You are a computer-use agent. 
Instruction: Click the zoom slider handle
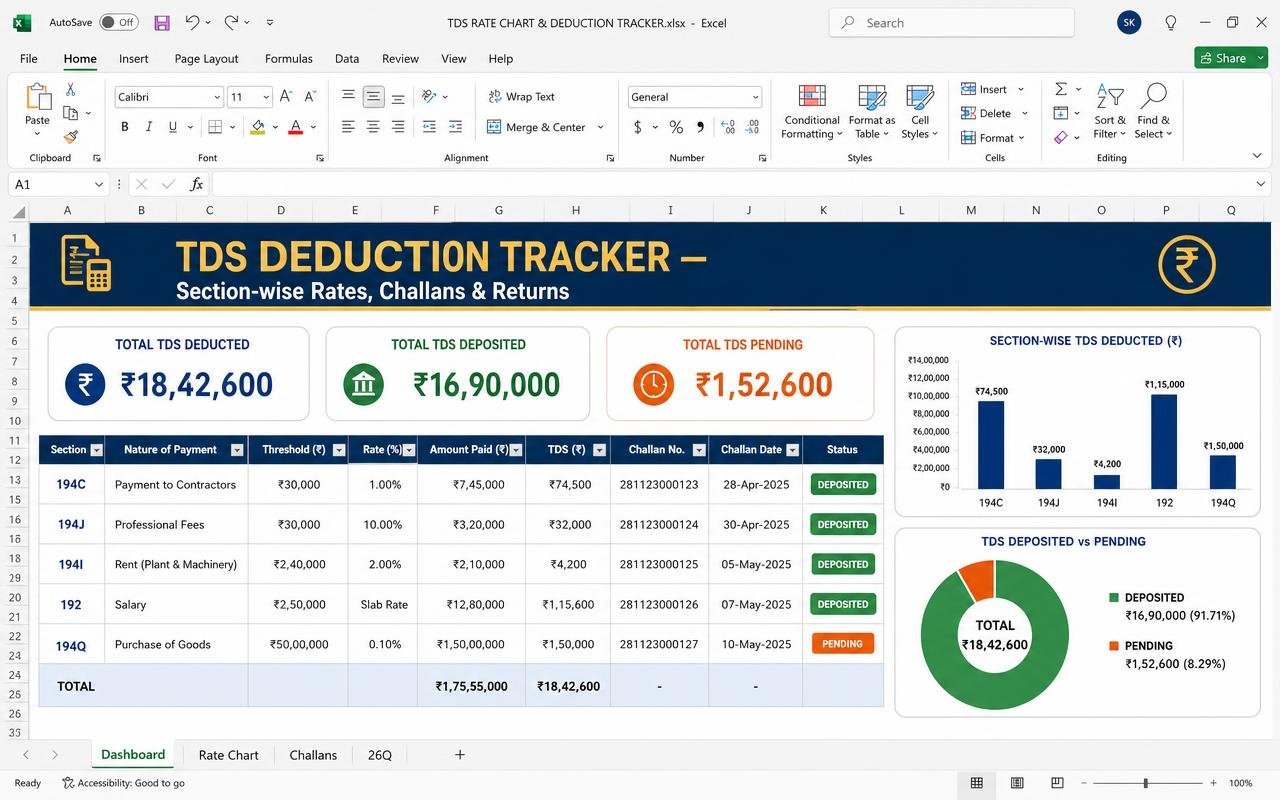[1145, 783]
